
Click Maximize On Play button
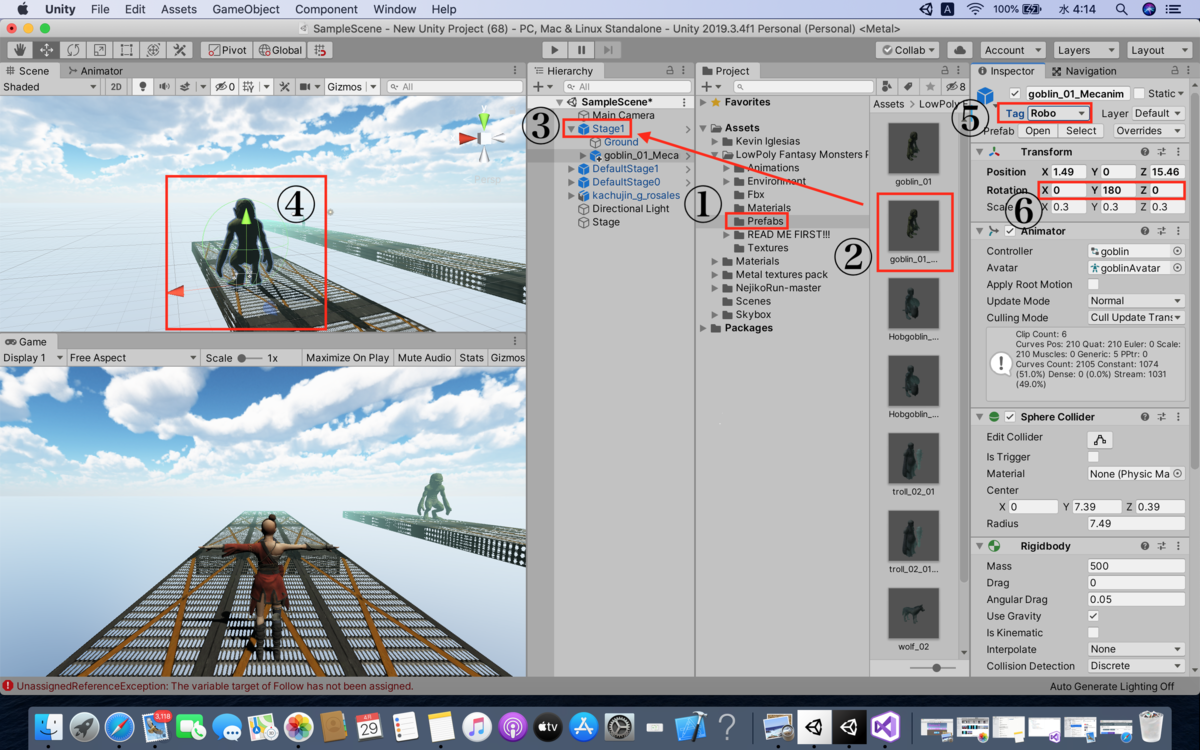(x=347, y=358)
